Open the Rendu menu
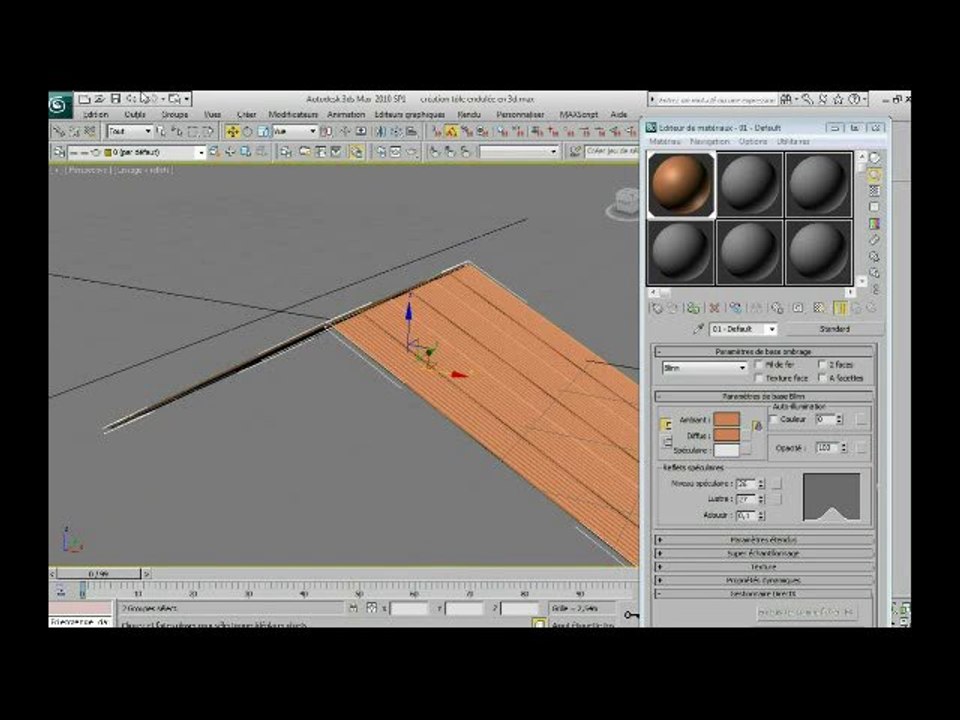This screenshot has height=720, width=960. 469,114
